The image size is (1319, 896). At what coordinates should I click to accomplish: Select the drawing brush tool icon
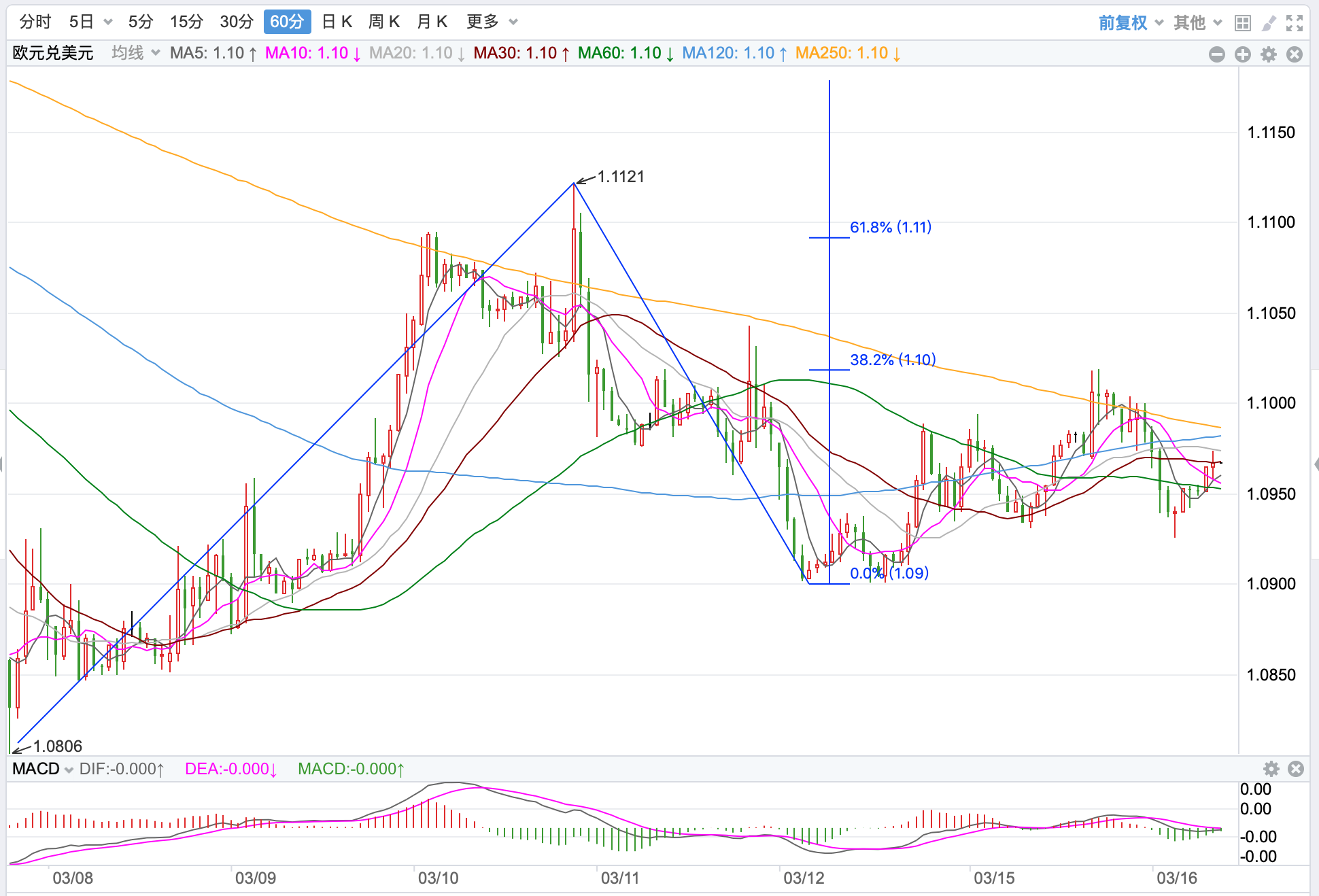[1269, 23]
